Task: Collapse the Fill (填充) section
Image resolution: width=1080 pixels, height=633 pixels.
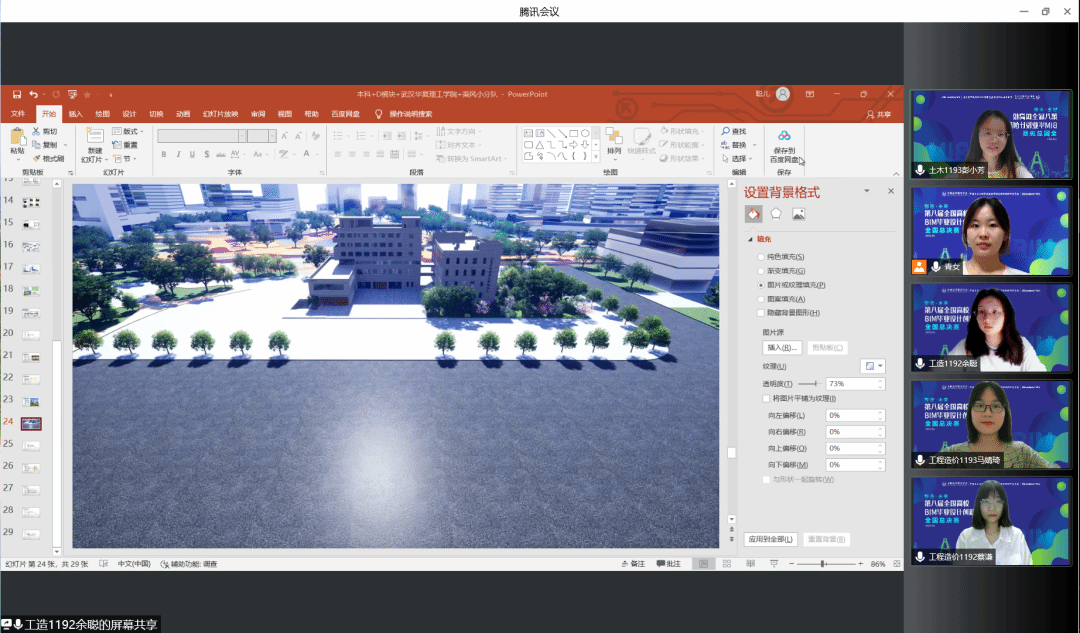Action: tap(750, 240)
